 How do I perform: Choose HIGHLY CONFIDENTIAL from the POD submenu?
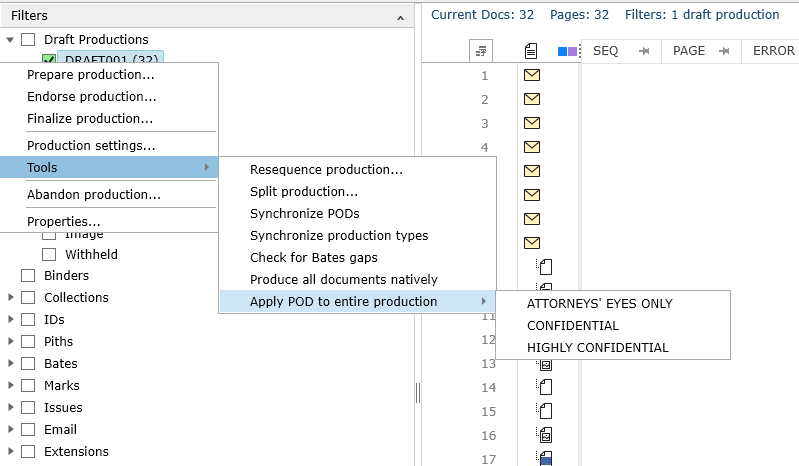click(597, 348)
